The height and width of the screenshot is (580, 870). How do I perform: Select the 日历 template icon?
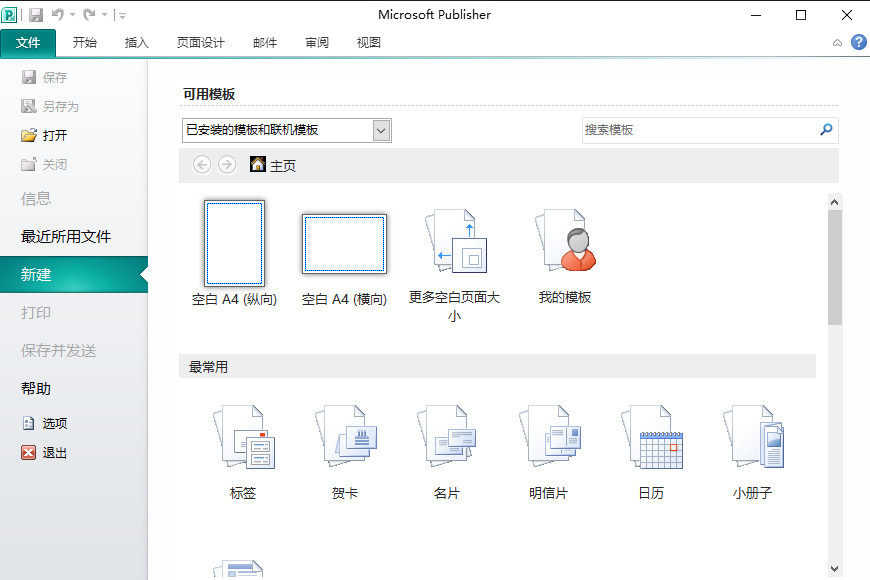651,437
